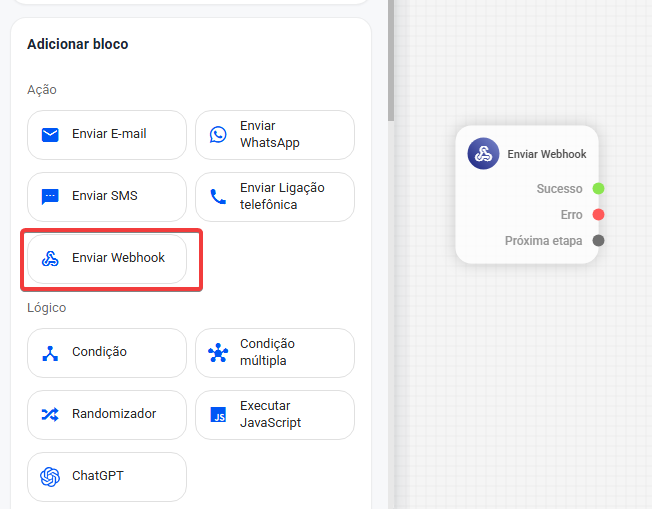Click the gray Próxima etapa connector dot
The width and height of the screenshot is (652, 509).
(x=598, y=240)
